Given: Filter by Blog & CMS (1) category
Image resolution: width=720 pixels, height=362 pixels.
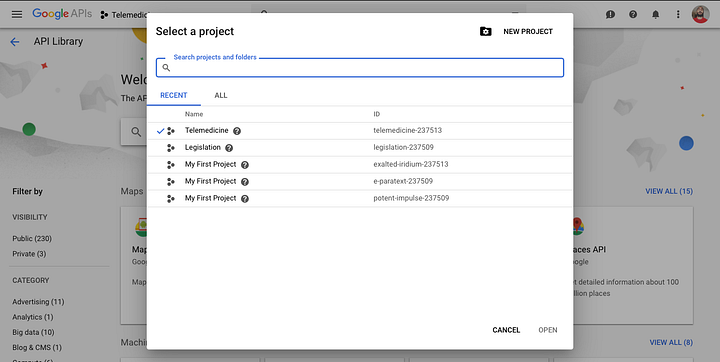Looking at the screenshot, I should point(37,347).
